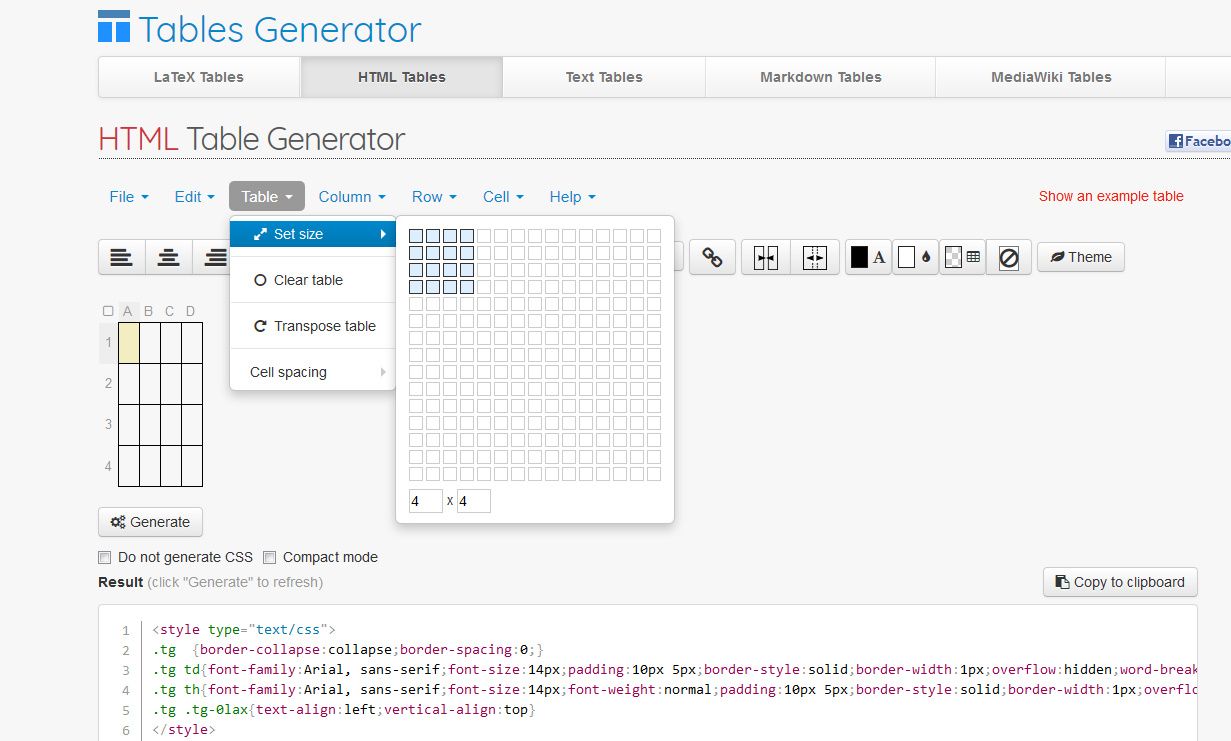The width and height of the screenshot is (1231, 741).
Task: Click table cell at column D, row 4
Action: pos(192,466)
